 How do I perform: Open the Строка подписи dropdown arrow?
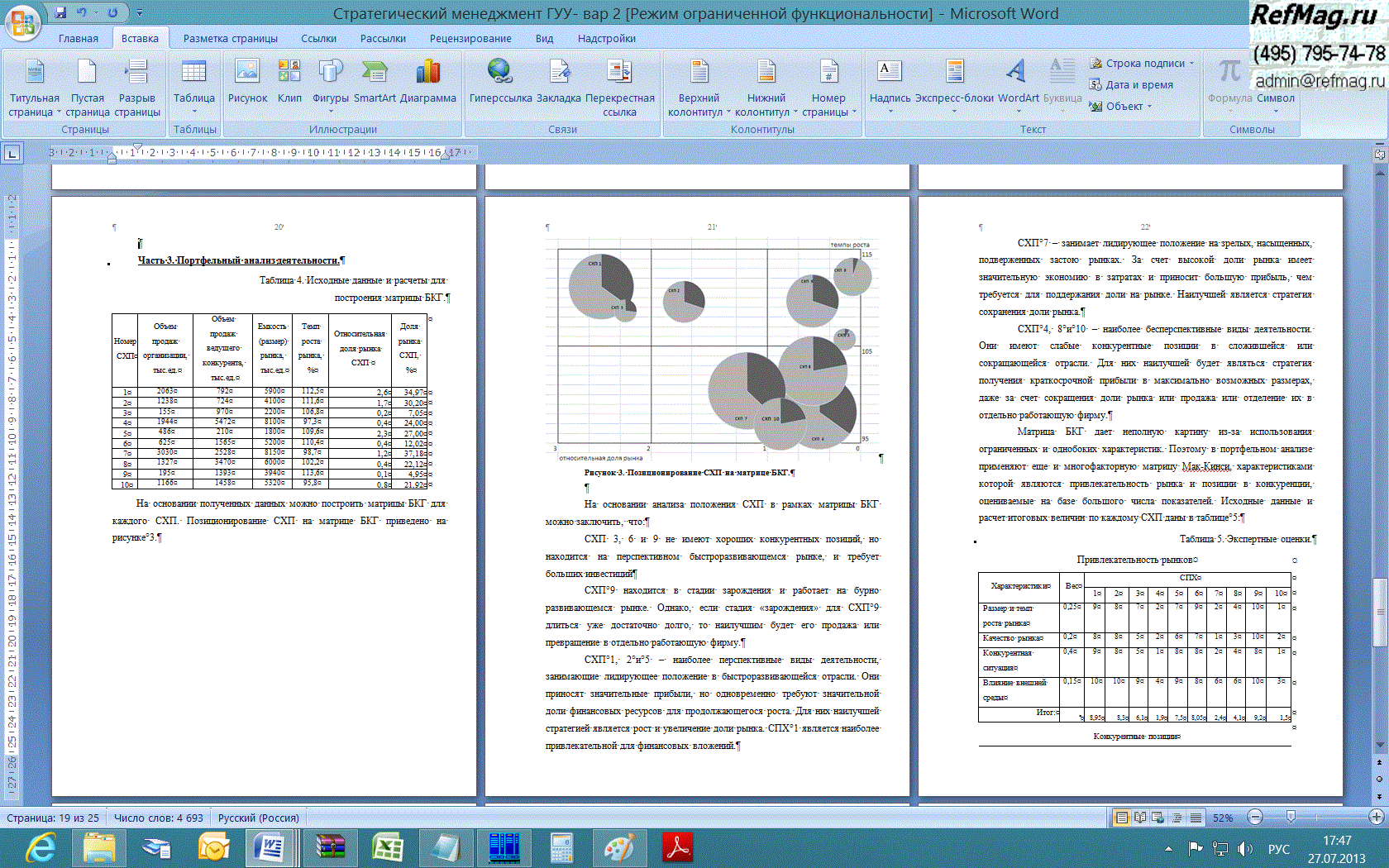(x=1192, y=64)
